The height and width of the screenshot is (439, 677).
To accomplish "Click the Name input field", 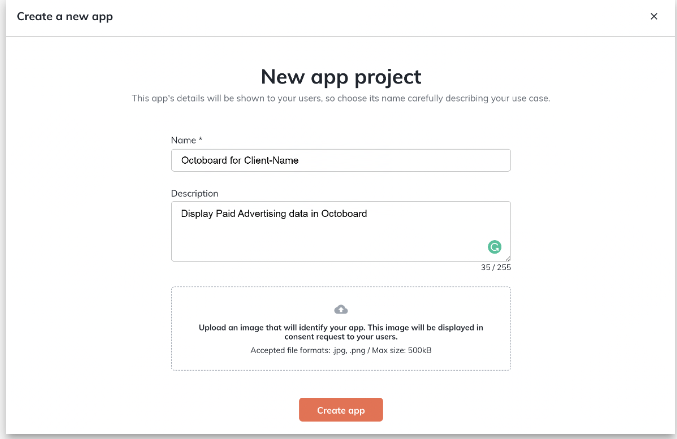I will coord(340,160).
